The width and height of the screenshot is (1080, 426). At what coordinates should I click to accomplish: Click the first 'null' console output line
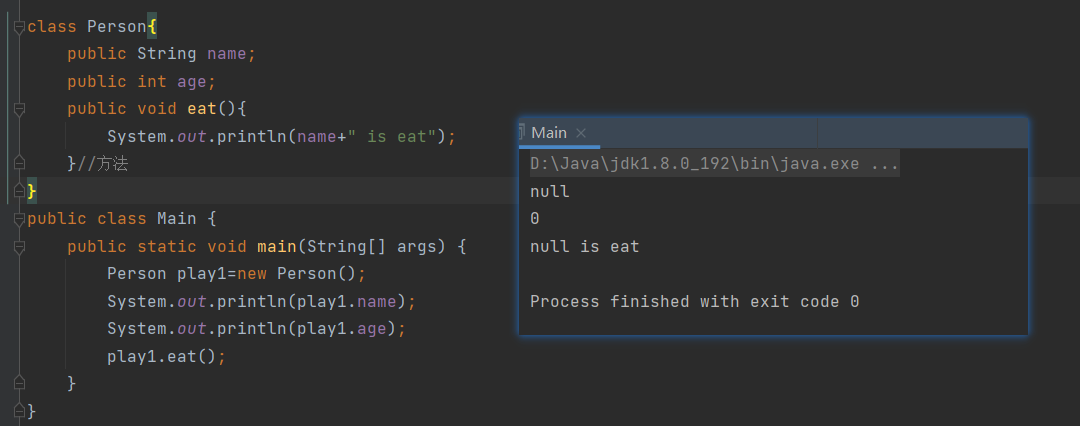550,192
